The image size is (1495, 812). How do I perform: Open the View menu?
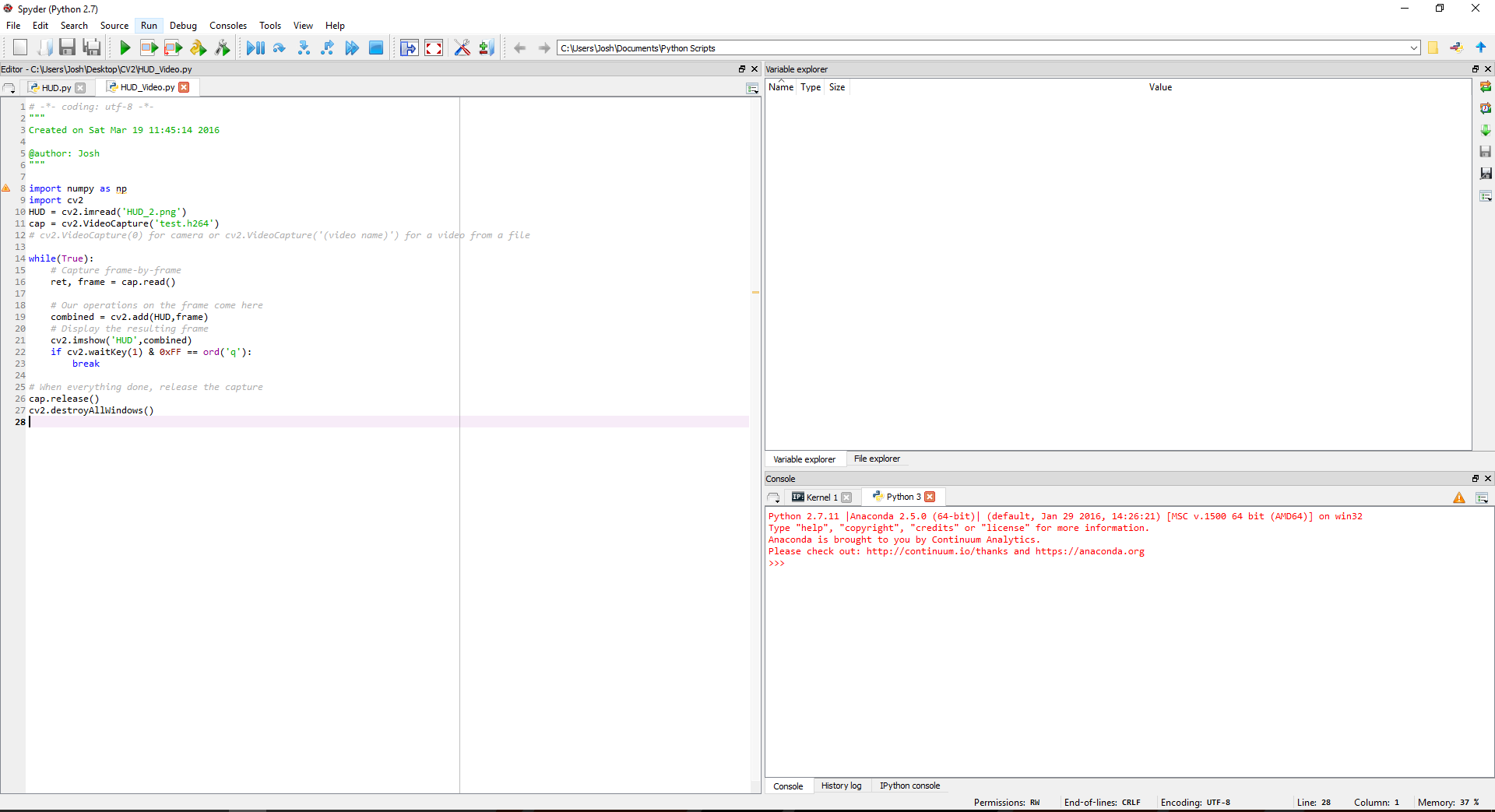tap(303, 26)
